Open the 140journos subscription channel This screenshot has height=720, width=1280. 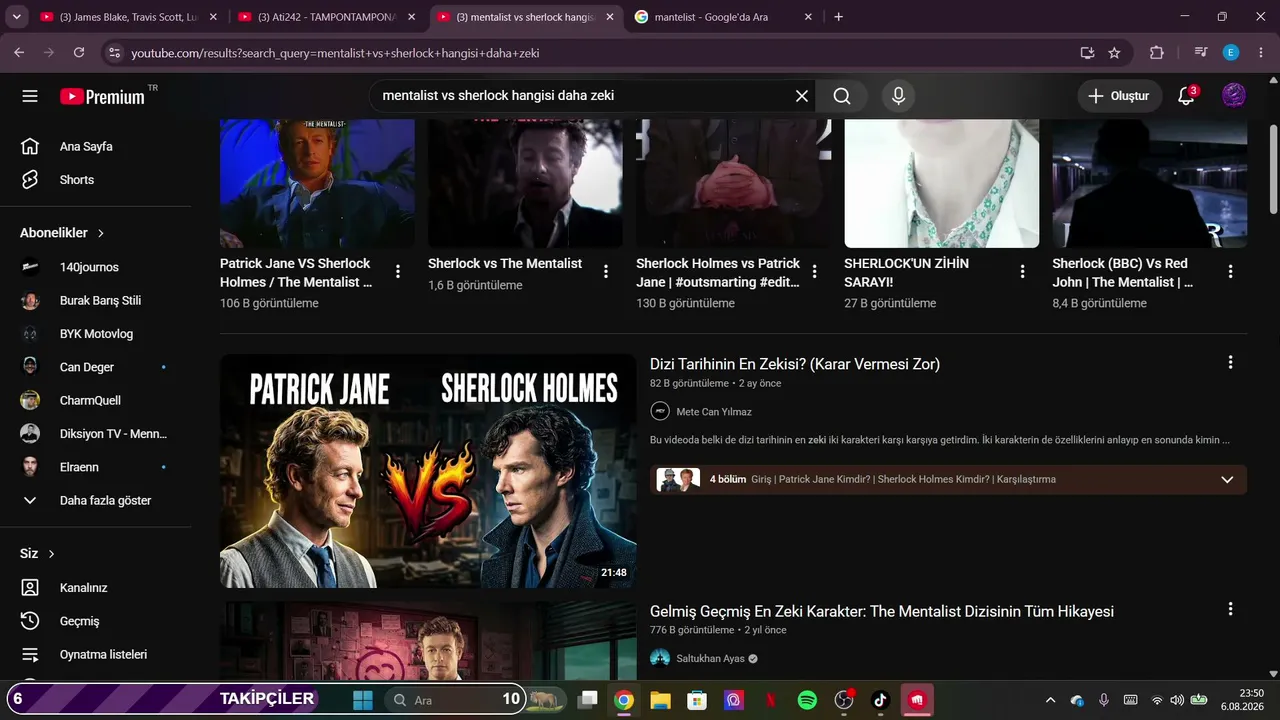(x=96, y=267)
